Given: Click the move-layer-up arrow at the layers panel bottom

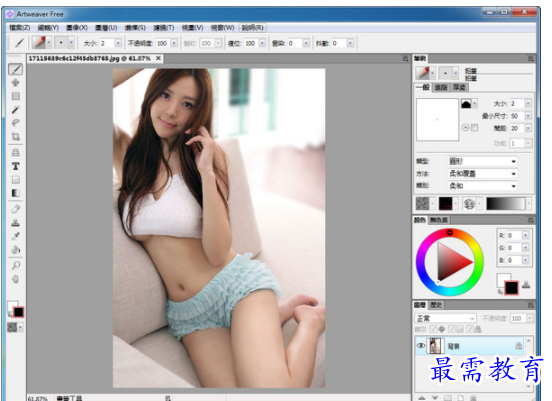Looking at the screenshot, I should tap(422, 398).
